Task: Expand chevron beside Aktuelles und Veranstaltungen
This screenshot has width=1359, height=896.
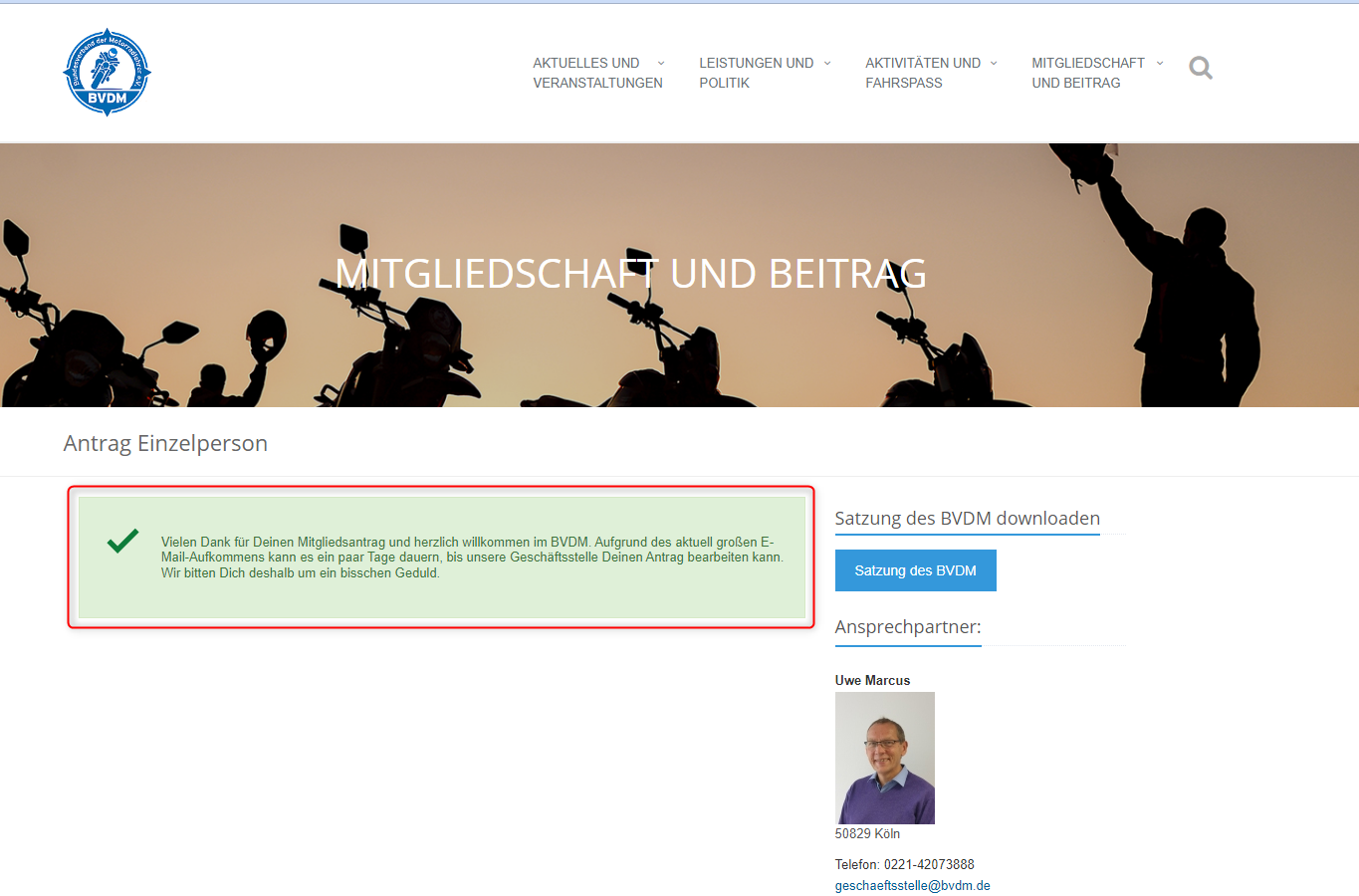Action: [661, 64]
